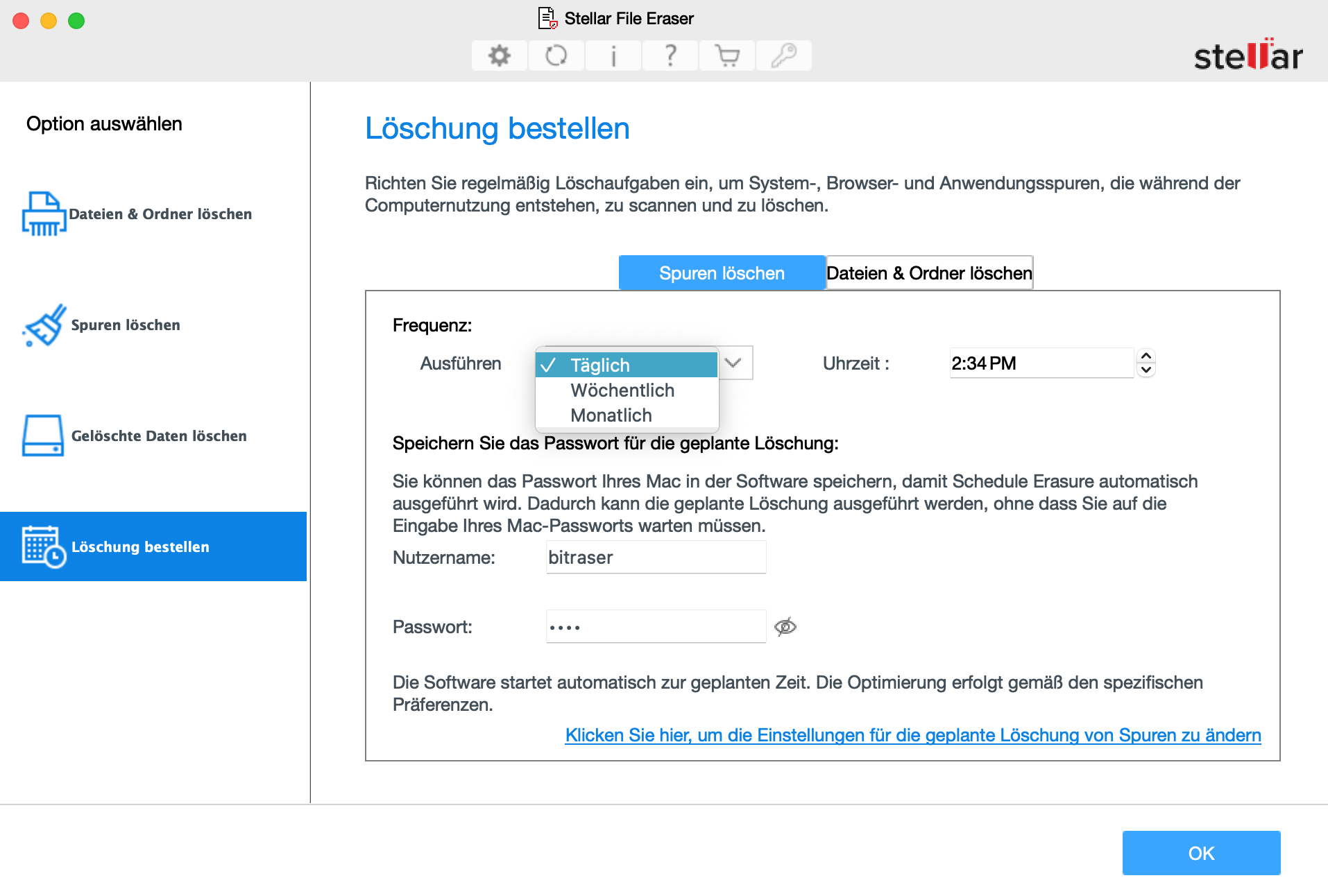
Task: Click the Uhrzeit time field showing 2:34 PM
Action: (1041, 363)
